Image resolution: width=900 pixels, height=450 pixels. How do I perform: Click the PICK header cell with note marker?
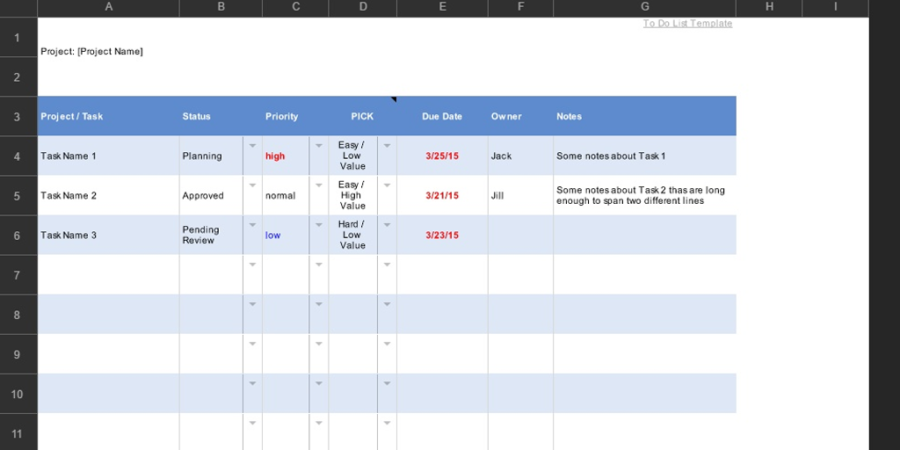[x=362, y=117]
